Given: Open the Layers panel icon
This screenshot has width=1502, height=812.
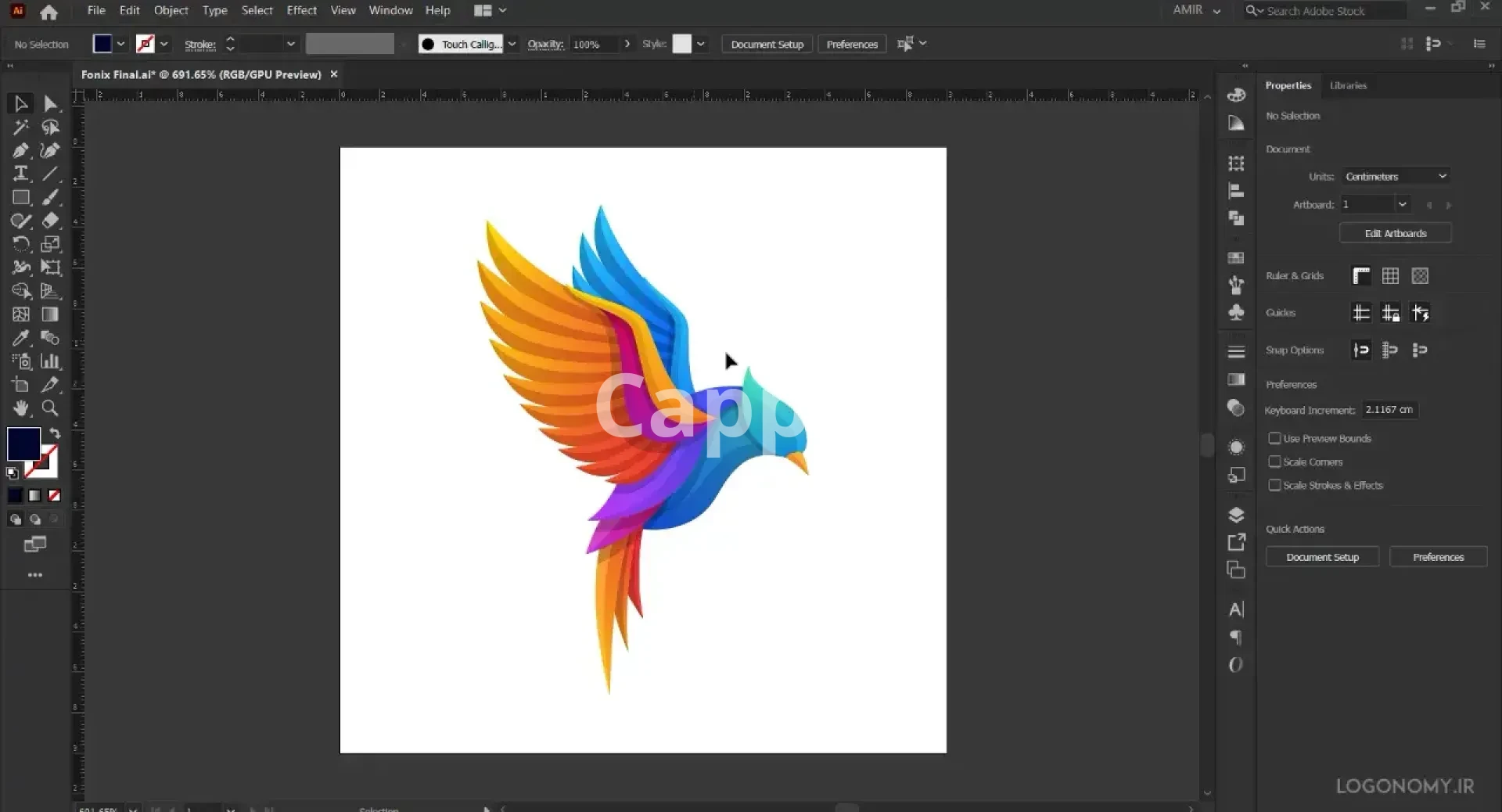Looking at the screenshot, I should (x=1236, y=515).
